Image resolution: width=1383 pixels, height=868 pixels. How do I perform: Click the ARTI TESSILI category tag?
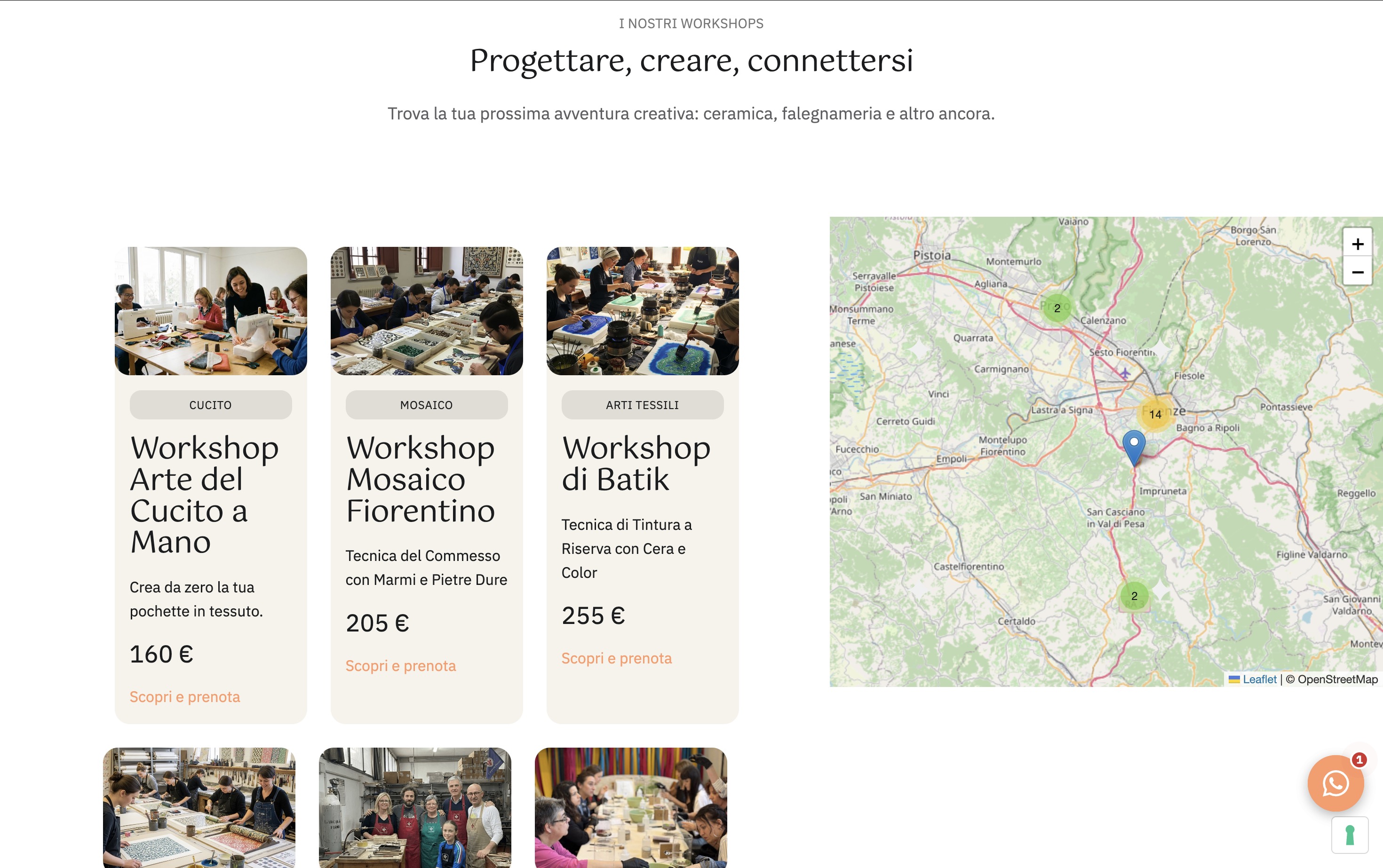[643, 405]
